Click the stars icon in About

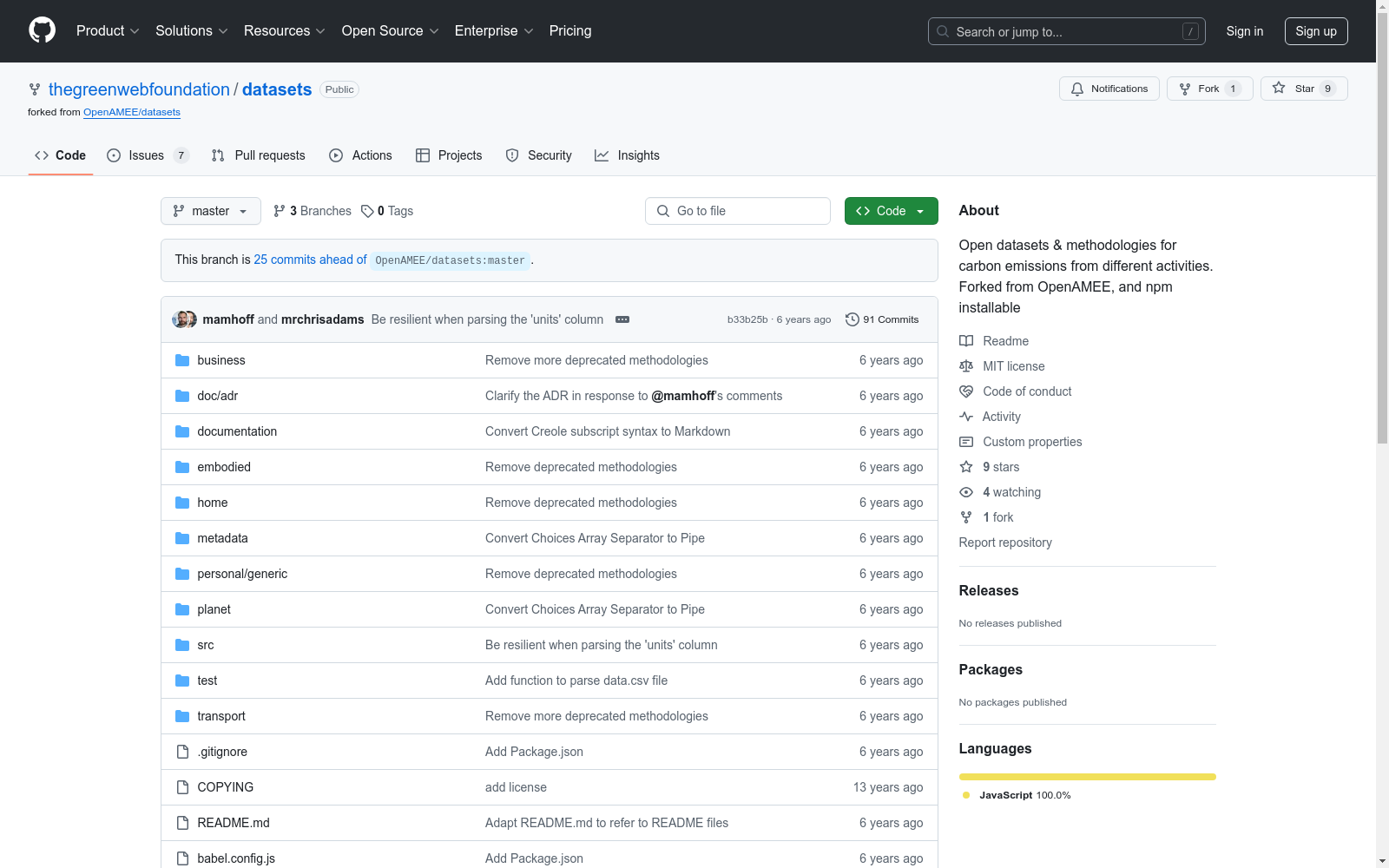[x=966, y=467]
